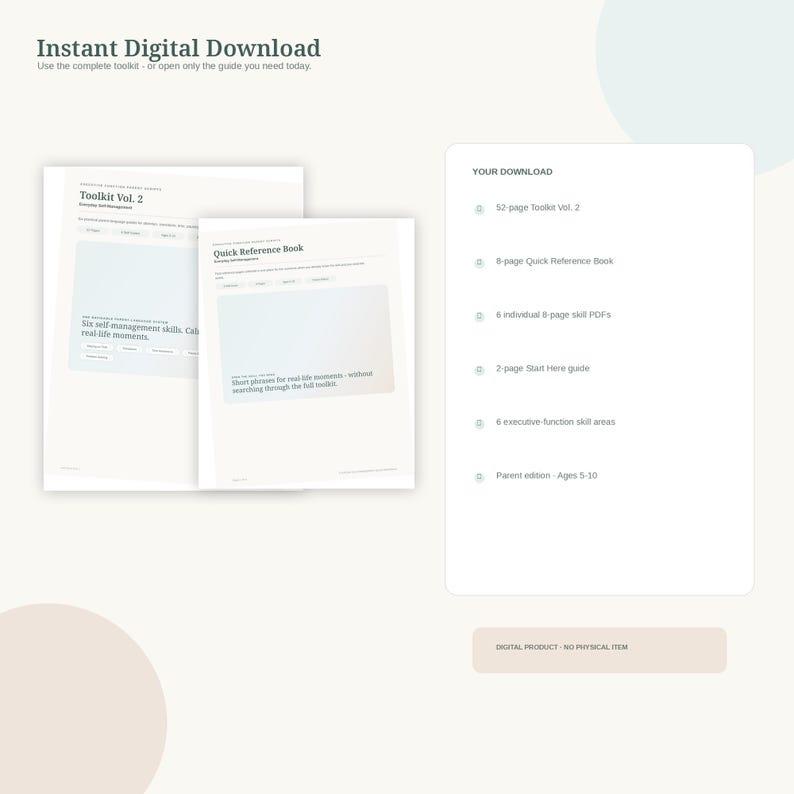Click the 'Quick Reference Book' title on the front page

click(258, 251)
